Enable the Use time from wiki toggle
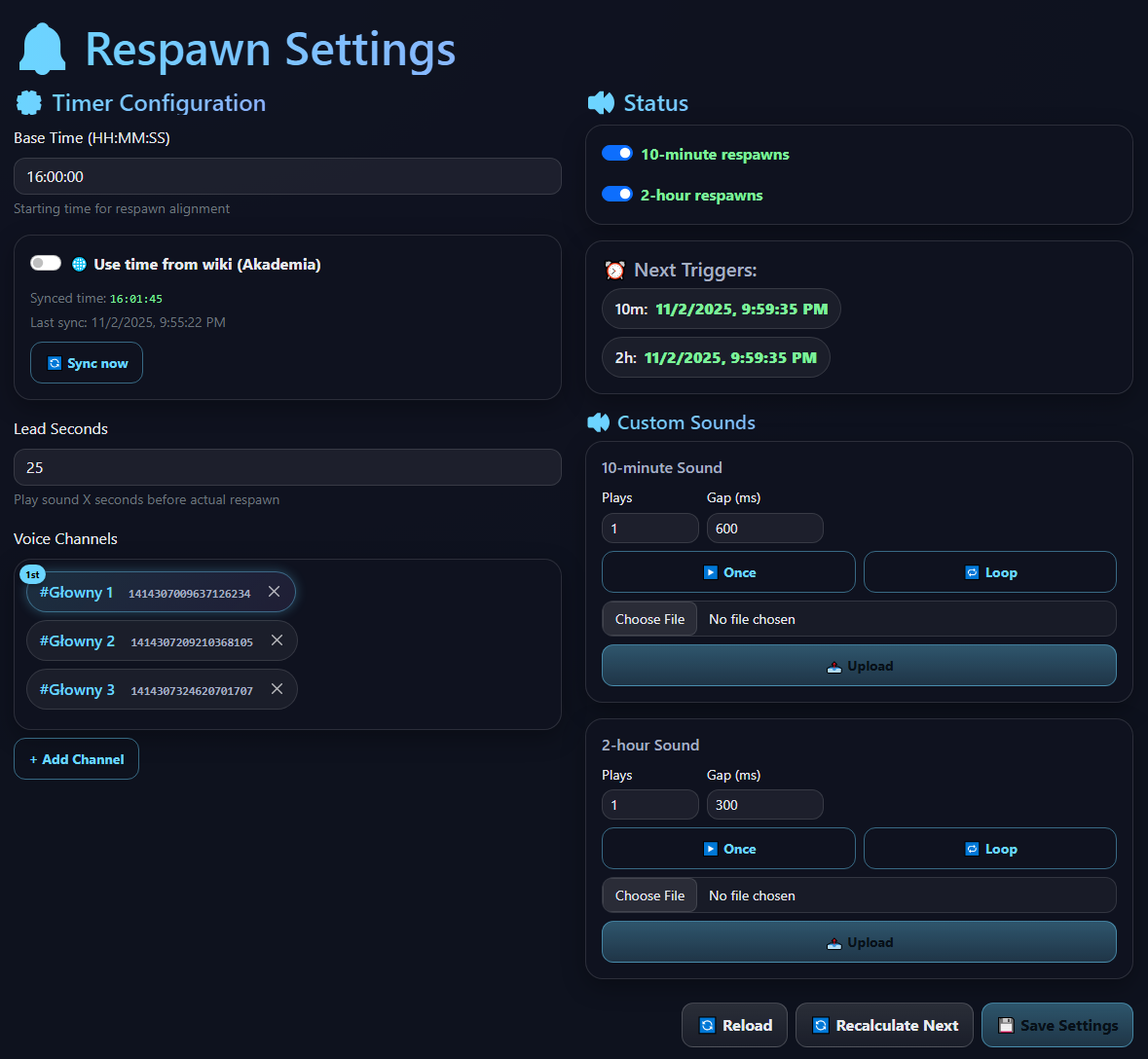The width and height of the screenshot is (1148, 1059). (x=46, y=263)
